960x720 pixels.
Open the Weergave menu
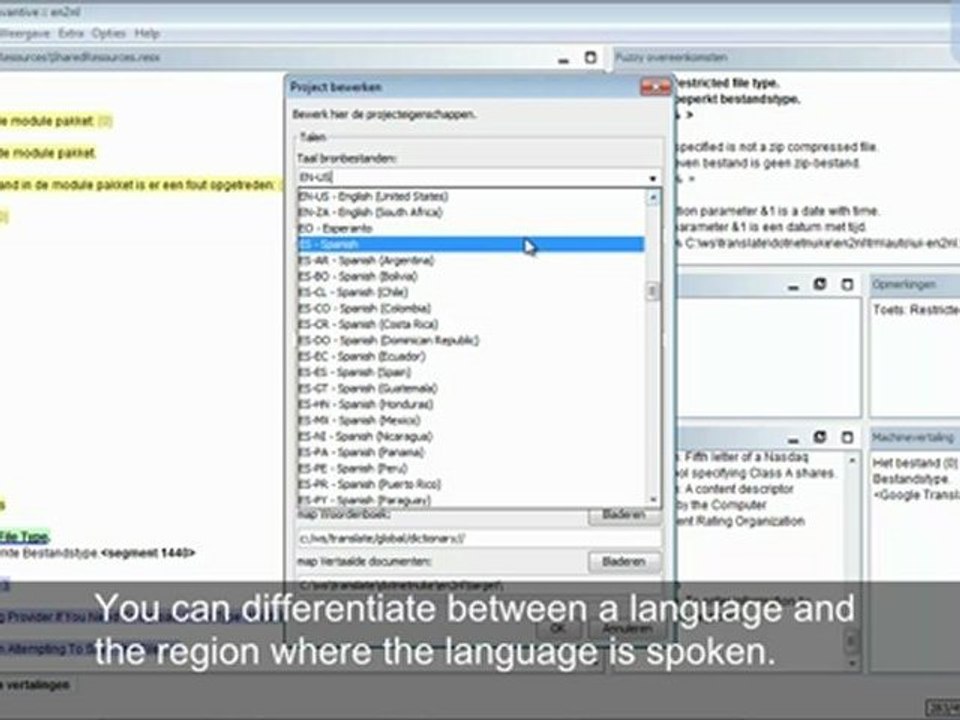coord(26,34)
